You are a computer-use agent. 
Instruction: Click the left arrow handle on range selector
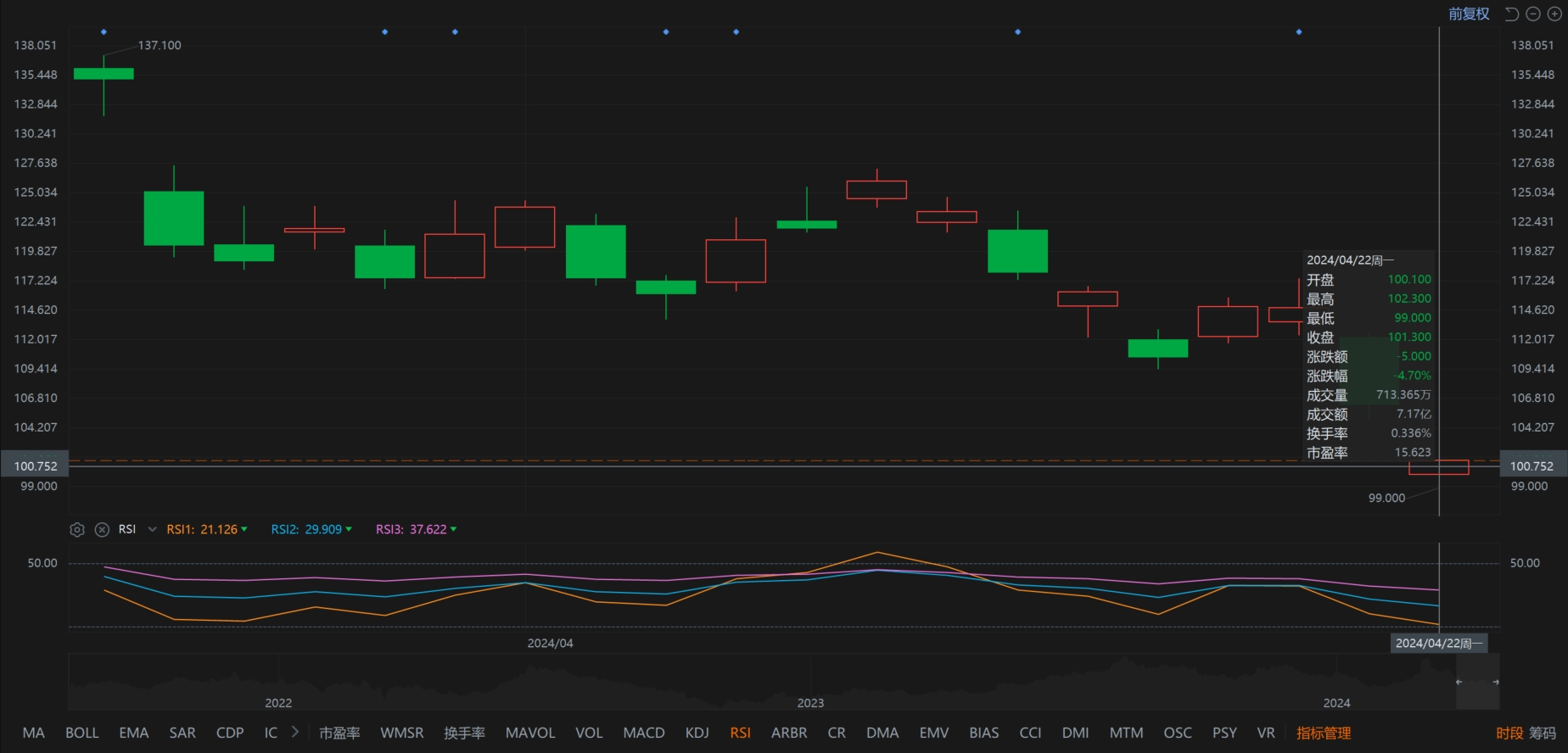[1459, 682]
